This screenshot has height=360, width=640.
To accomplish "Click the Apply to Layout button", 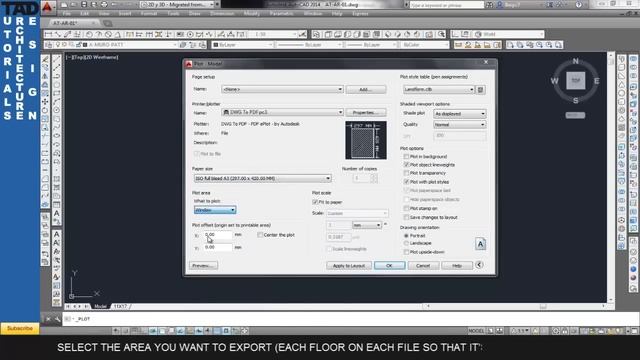I will [x=349, y=265].
